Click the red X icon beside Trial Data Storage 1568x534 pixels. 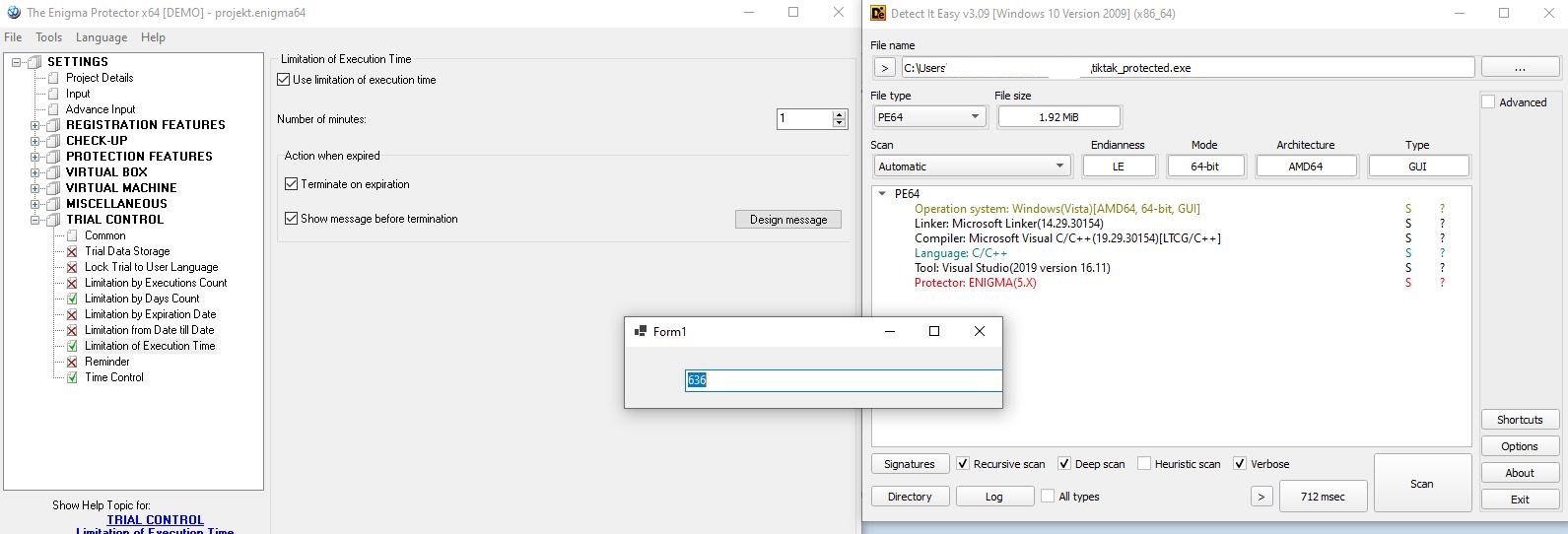[72, 251]
